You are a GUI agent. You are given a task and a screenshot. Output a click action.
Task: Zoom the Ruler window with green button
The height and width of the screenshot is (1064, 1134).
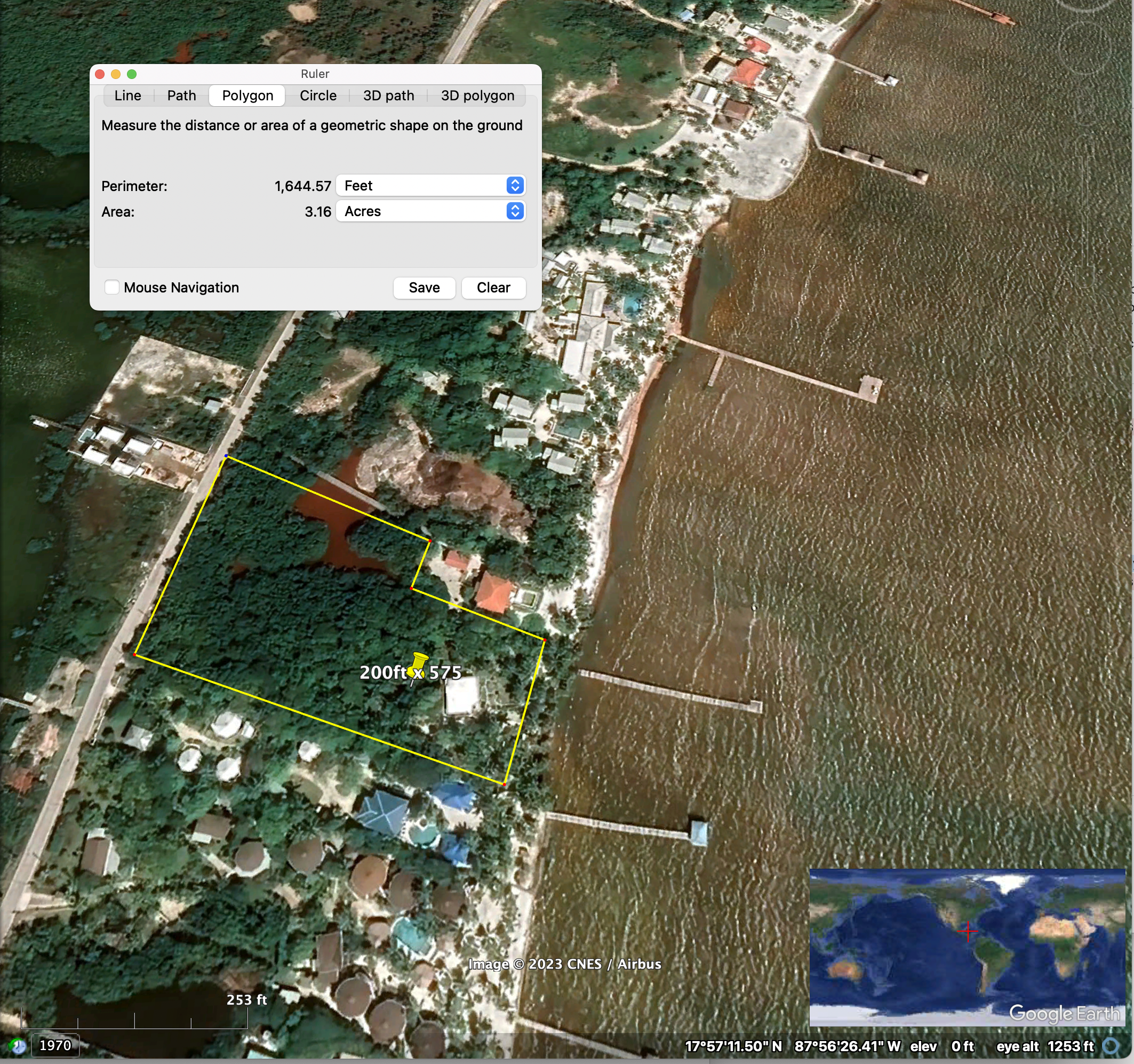(x=132, y=74)
